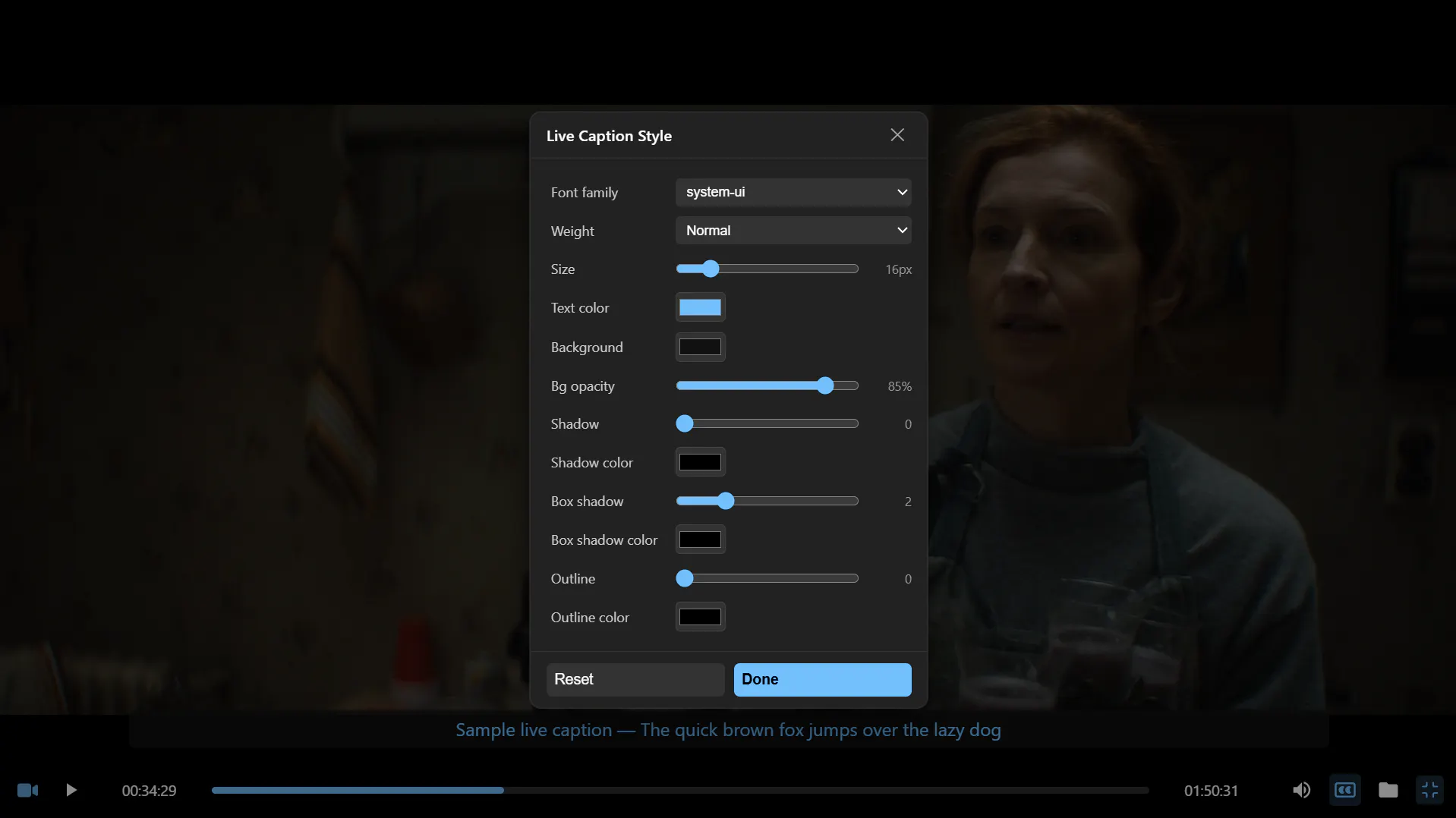The width and height of the screenshot is (1456, 818).
Task: Open the Shadow color swatch
Action: pos(700,462)
